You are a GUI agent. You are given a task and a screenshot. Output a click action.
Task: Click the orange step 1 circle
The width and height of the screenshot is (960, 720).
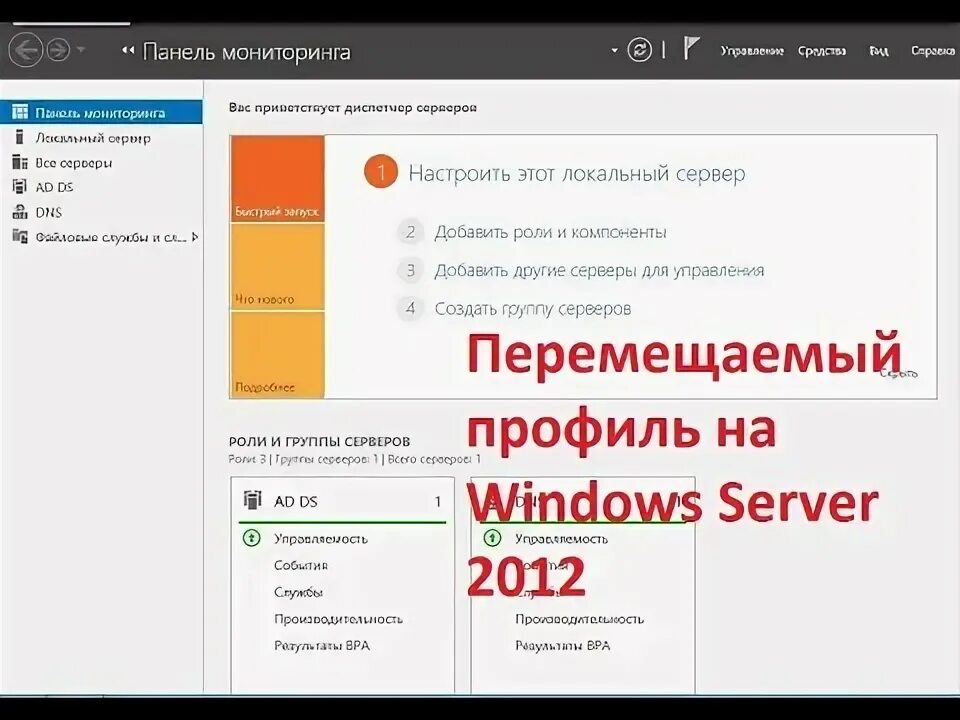coord(381,172)
